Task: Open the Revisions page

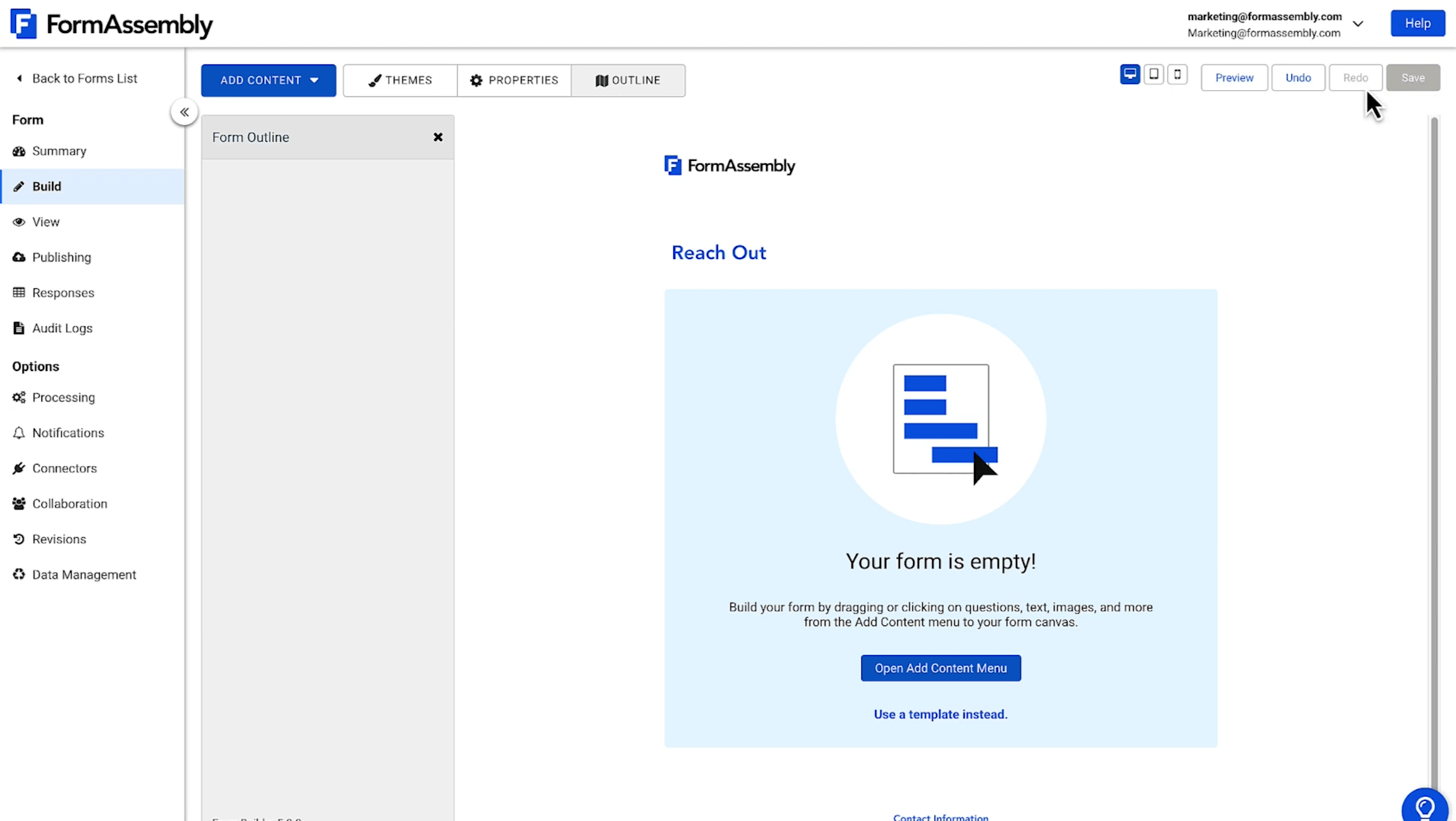Action: coord(59,539)
